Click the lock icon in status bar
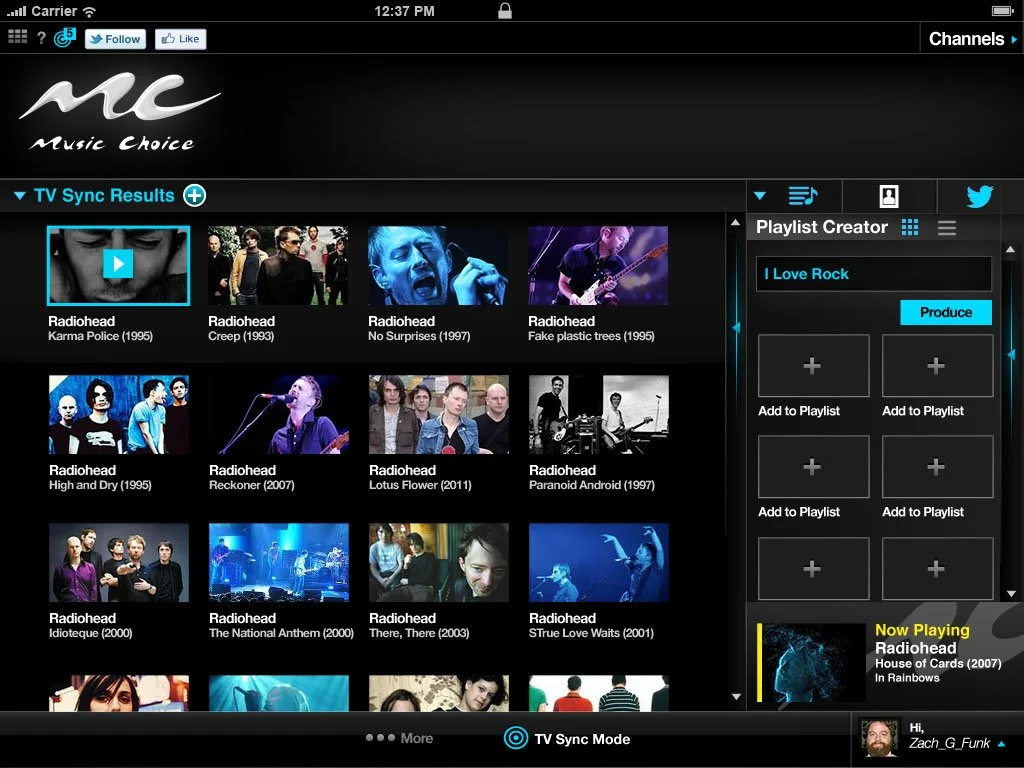The height and width of the screenshot is (768, 1024). pyautogui.click(x=504, y=10)
